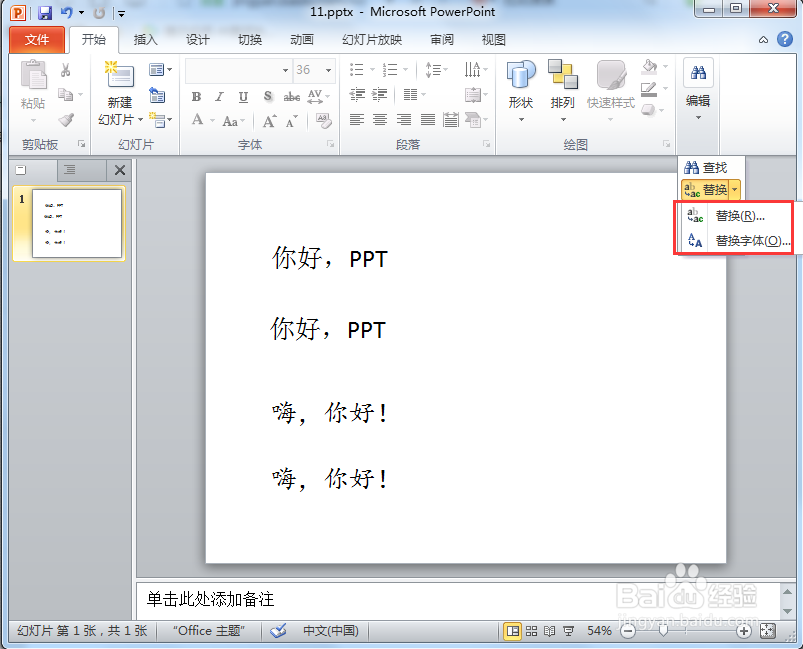Click the Reset slide icon
This screenshot has width=803, height=649.
click(x=157, y=95)
